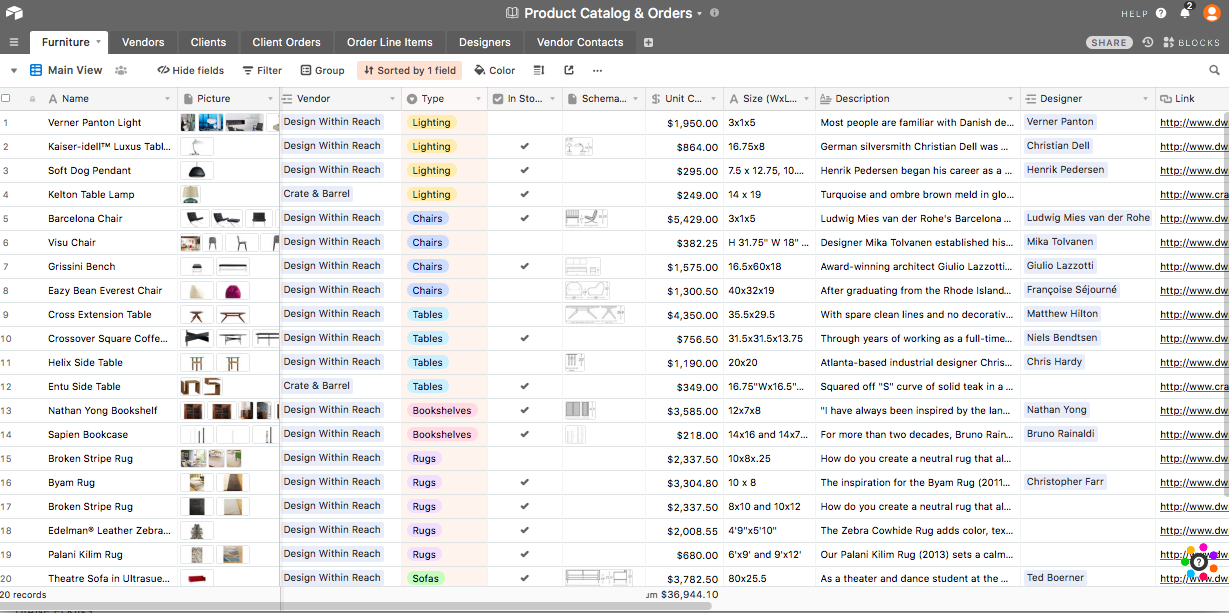Click the Airtable home logo icon
Image resolution: width=1229 pixels, height=613 pixels.
(x=14, y=13)
